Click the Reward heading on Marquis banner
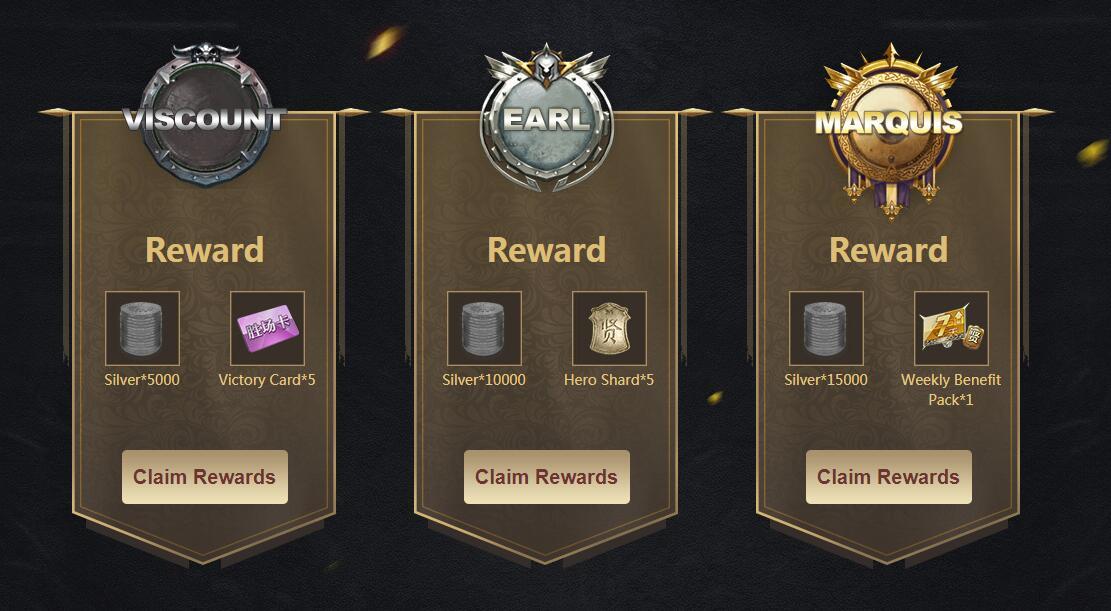Viewport: 1111px width, 611px height. pyautogui.click(x=889, y=250)
